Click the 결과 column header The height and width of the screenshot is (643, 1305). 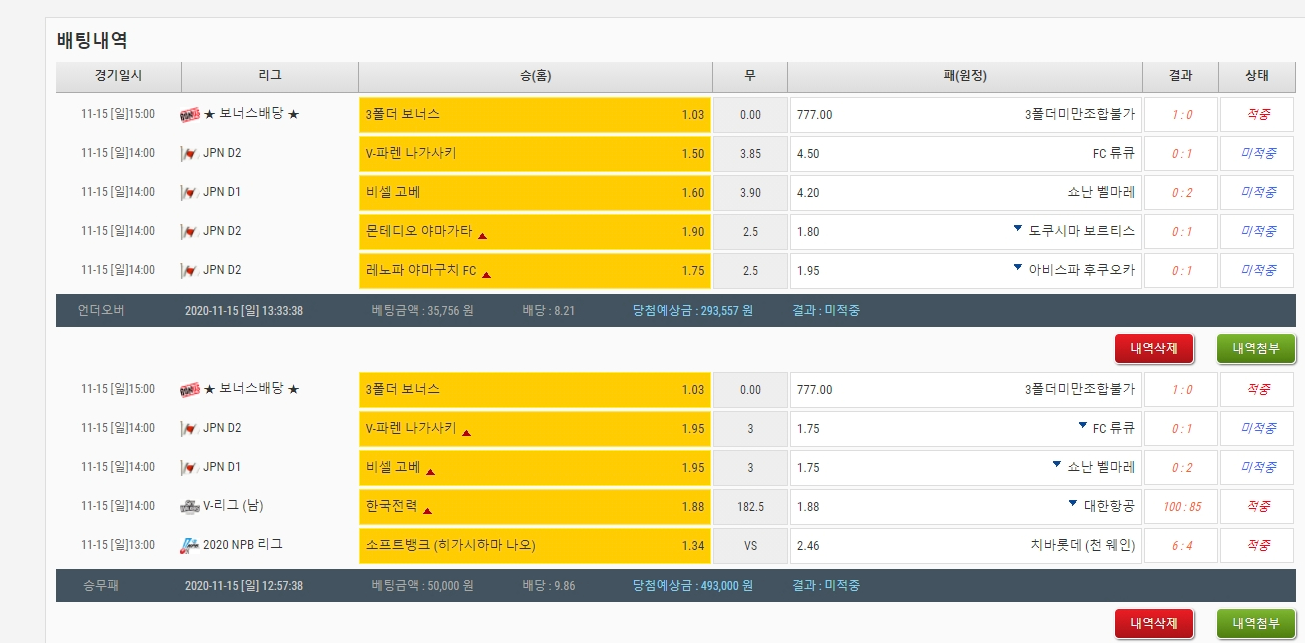[1180, 76]
